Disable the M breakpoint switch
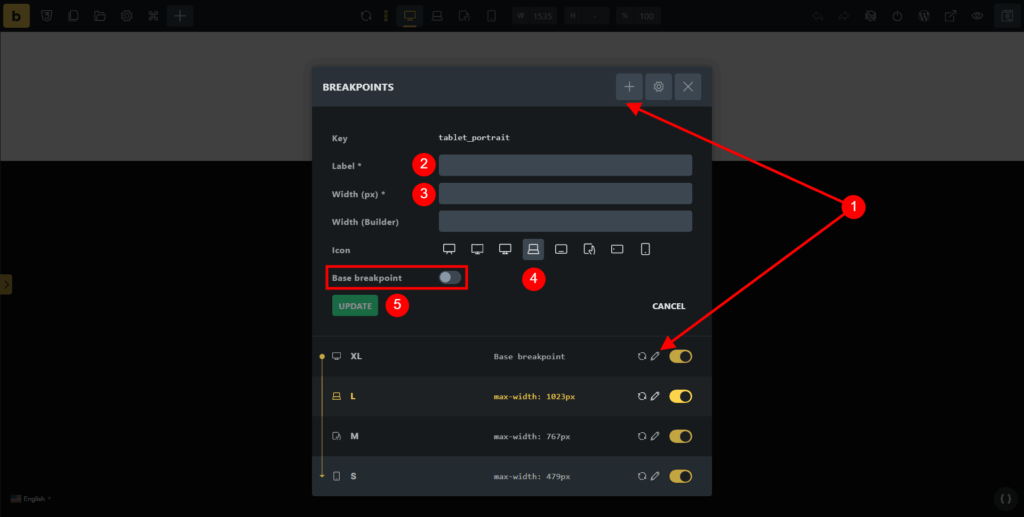The height and width of the screenshot is (517, 1024). (680, 436)
